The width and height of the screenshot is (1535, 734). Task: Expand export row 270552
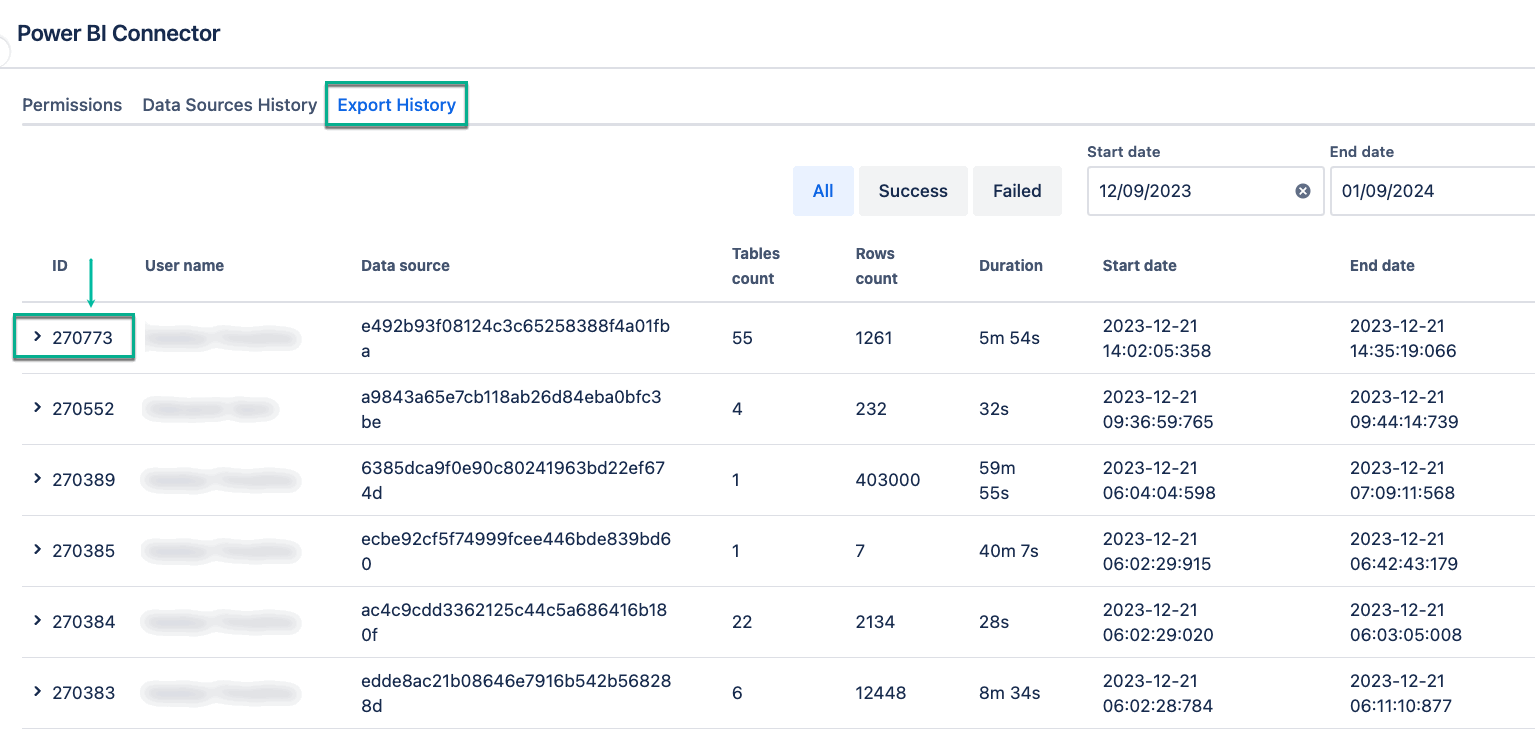(38, 408)
